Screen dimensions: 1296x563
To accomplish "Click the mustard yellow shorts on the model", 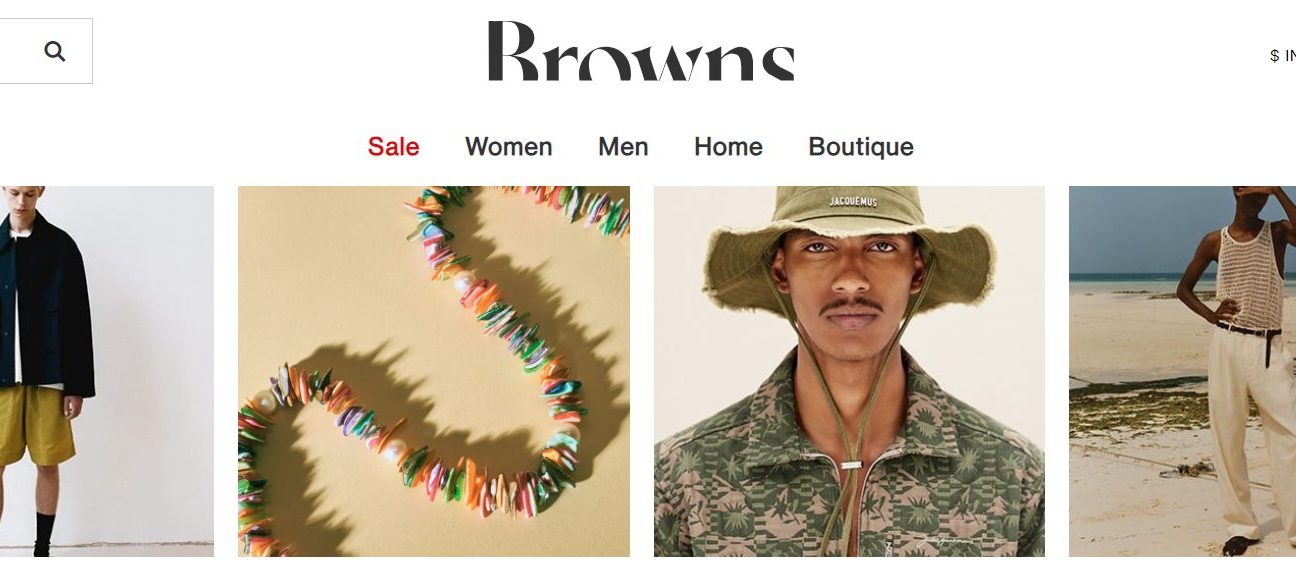I will point(37,424).
